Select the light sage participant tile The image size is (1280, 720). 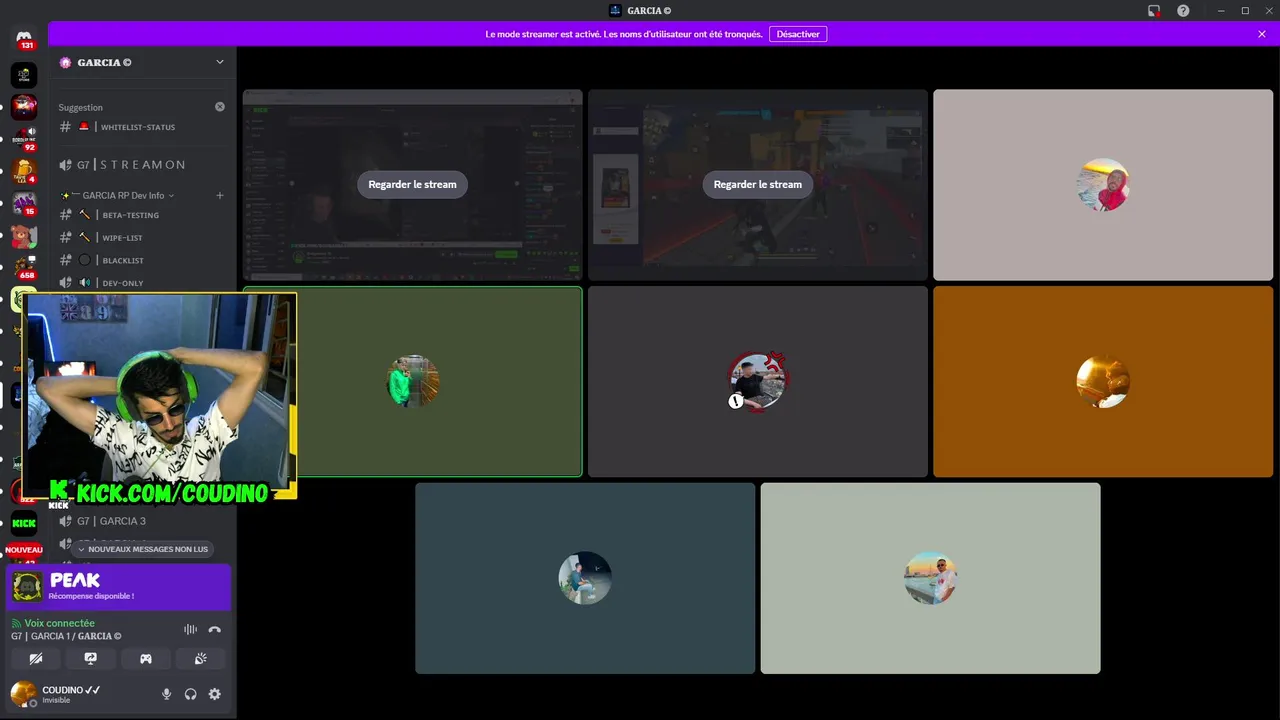pos(930,578)
